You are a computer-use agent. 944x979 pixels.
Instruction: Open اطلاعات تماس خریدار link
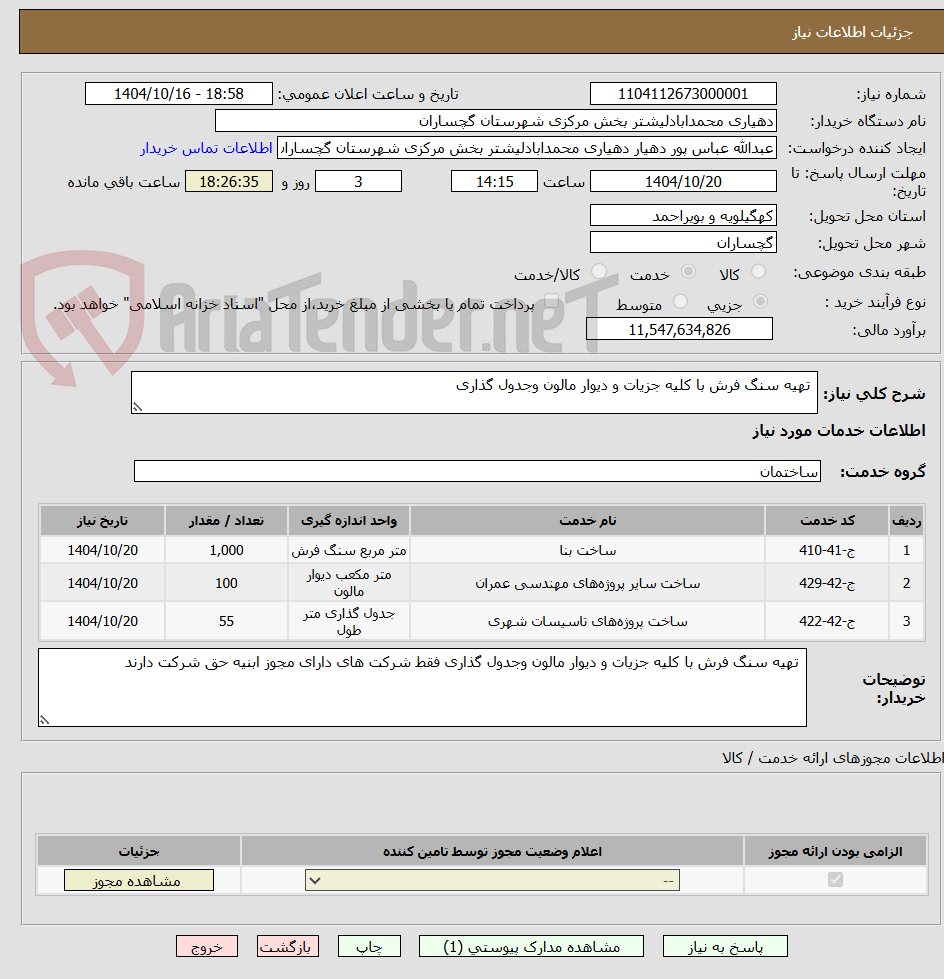pyautogui.click(x=206, y=148)
